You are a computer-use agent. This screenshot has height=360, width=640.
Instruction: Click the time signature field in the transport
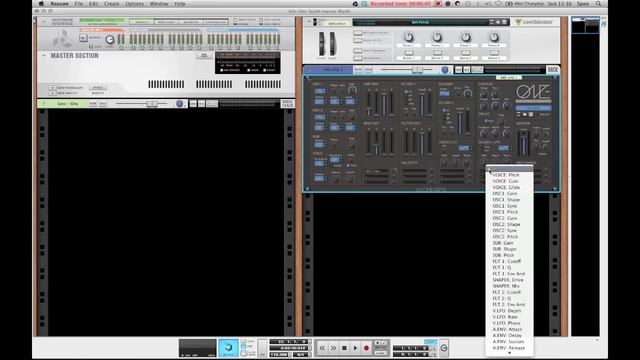(300, 355)
